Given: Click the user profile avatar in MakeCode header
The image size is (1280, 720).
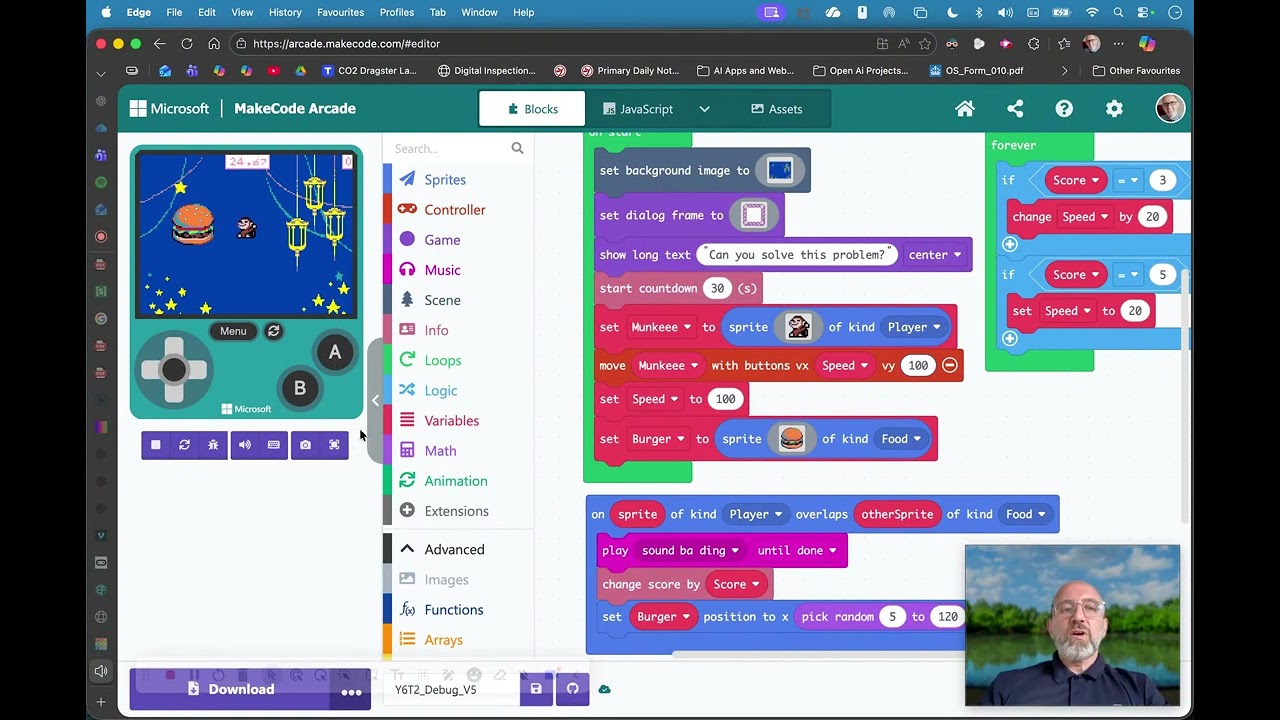Looking at the screenshot, I should (1170, 109).
